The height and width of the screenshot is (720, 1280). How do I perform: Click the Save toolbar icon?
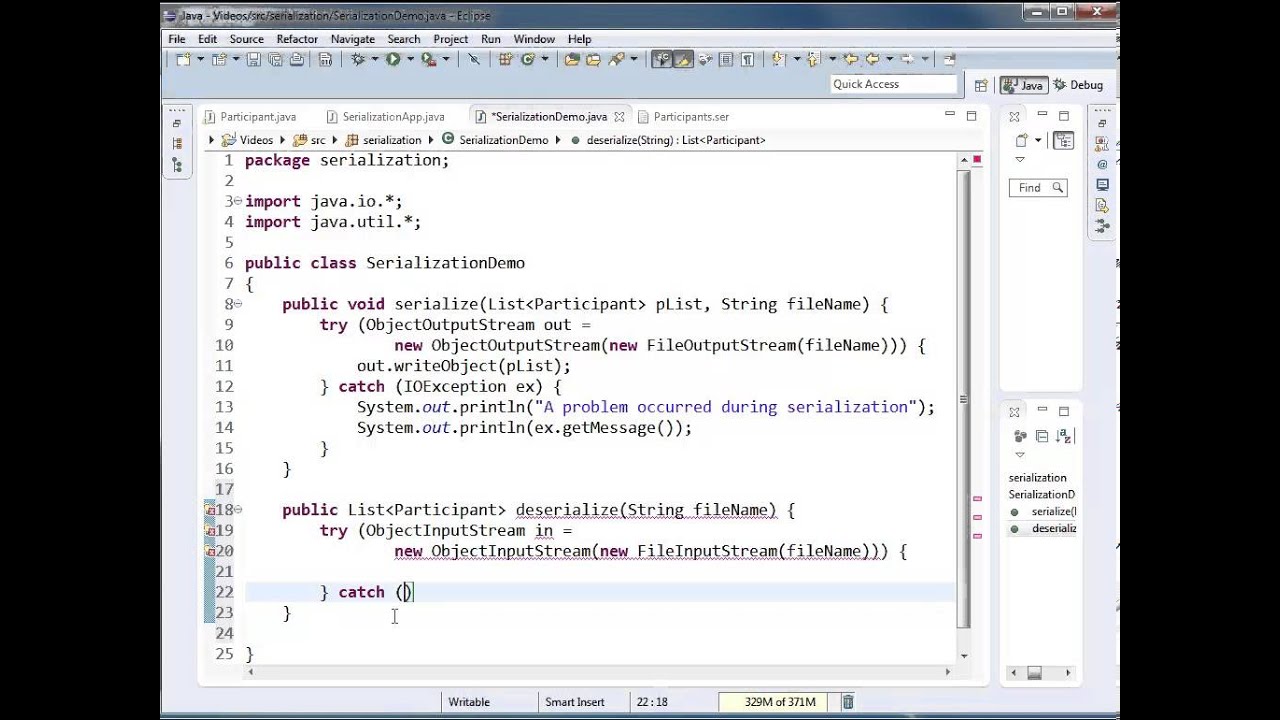254,60
